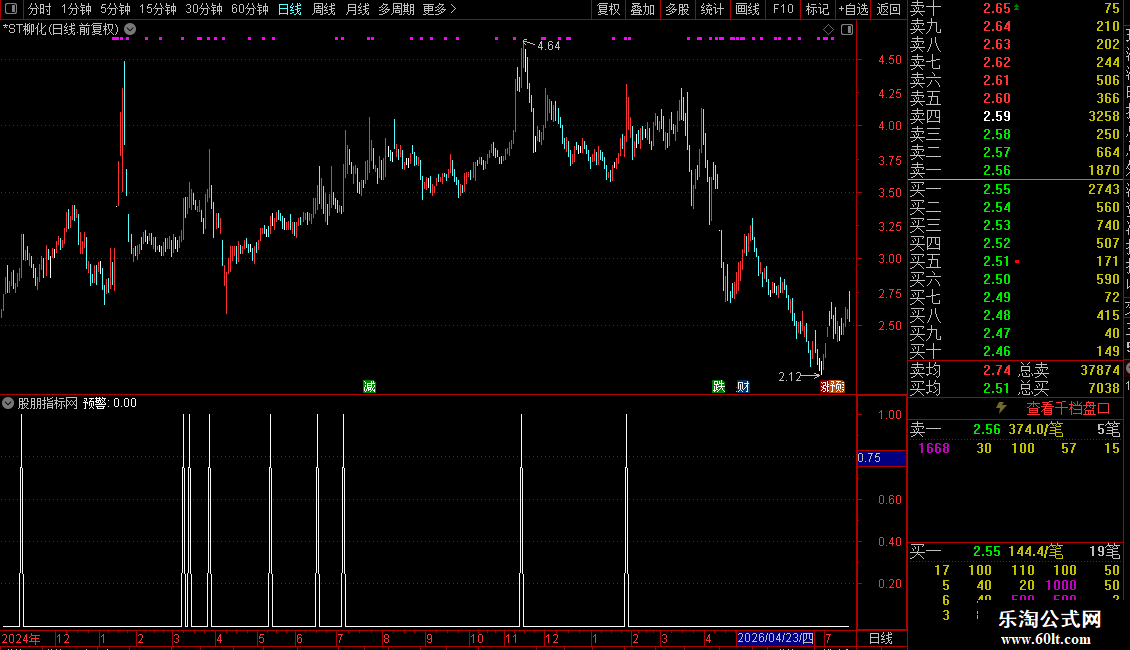The width and height of the screenshot is (1130, 650).
Task: Click the panel layout icon at top-left
Action: click(x=11, y=9)
